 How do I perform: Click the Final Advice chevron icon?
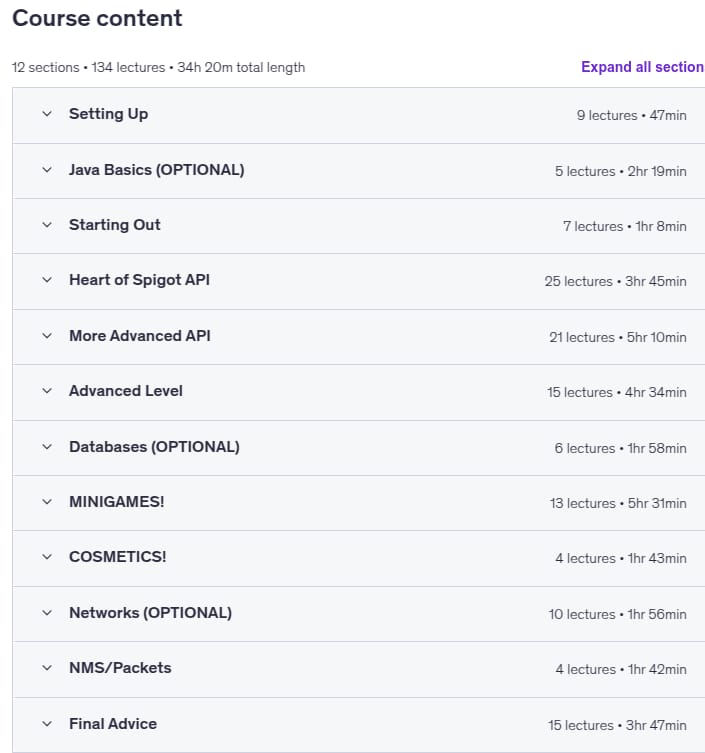(47, 724)
